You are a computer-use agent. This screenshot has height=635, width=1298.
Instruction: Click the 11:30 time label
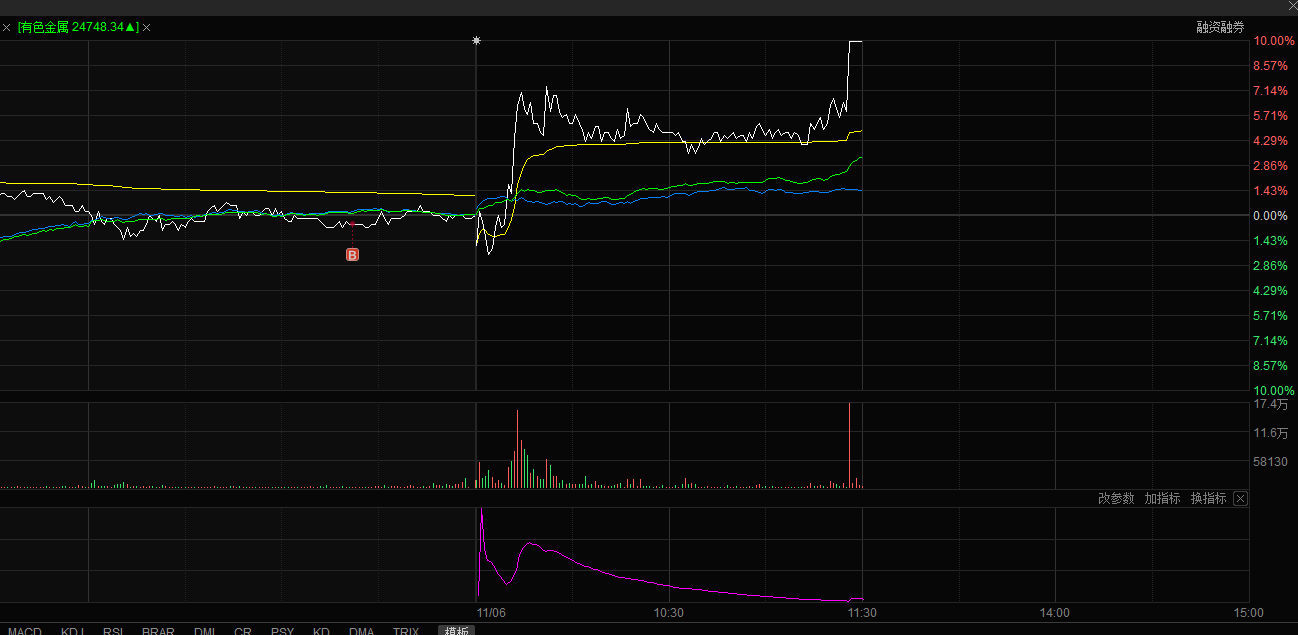click(862, 613)
